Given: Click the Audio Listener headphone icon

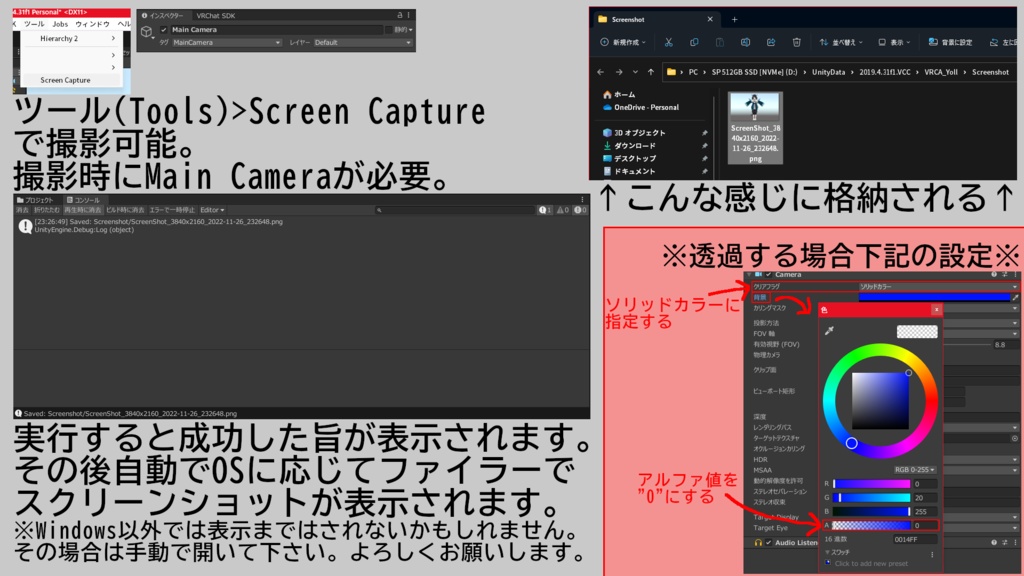Looking at the screenshot, I should [756, 542].
